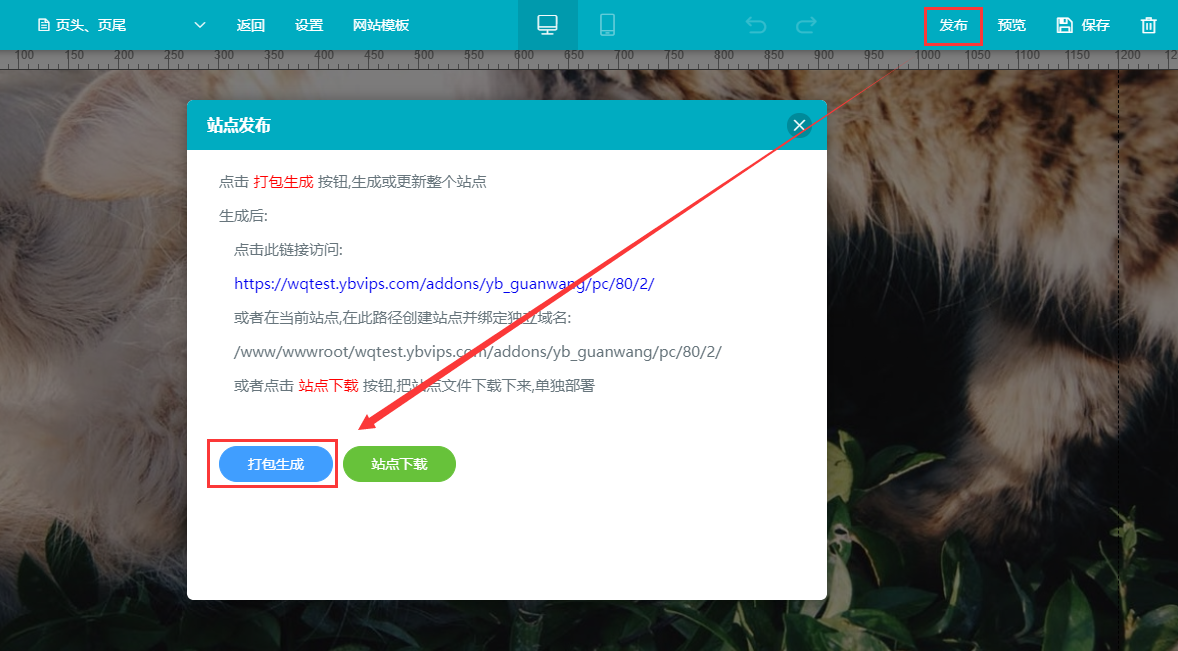Click the trash delete icon
Viewport: 1178px width, 651px height.
1149,25
